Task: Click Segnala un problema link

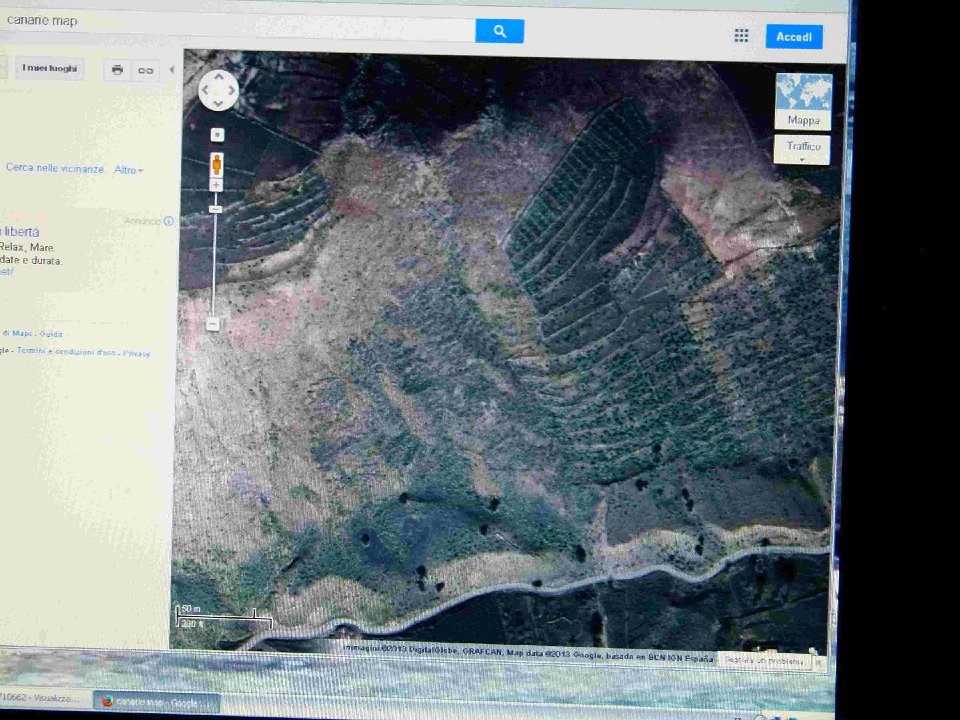Action: point(763,661)
